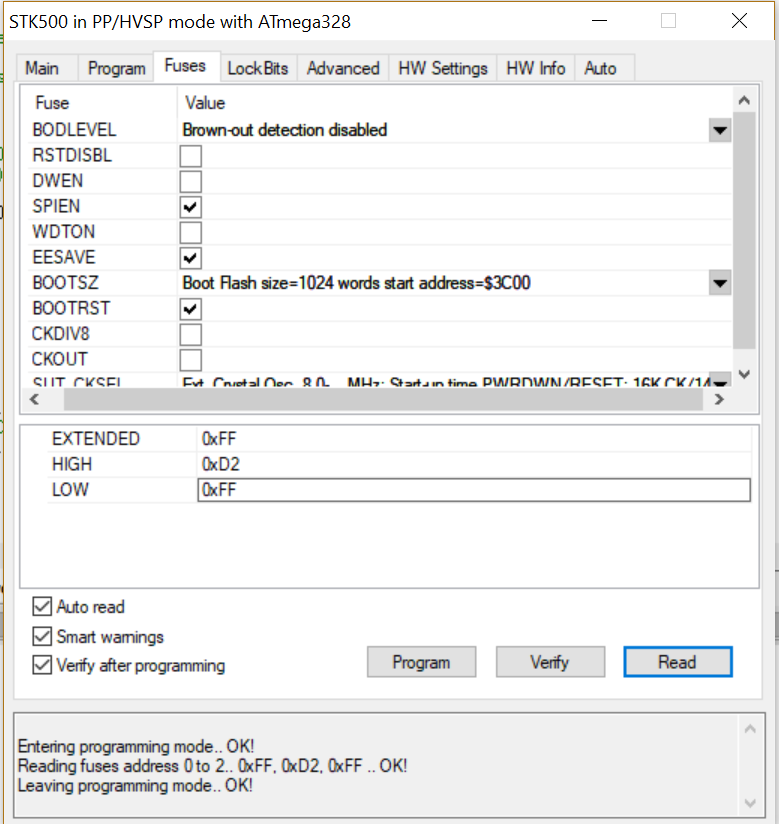Select the Fuses tab
The height and width of the screenshot is (824, 779).
[x=185, y=66]
